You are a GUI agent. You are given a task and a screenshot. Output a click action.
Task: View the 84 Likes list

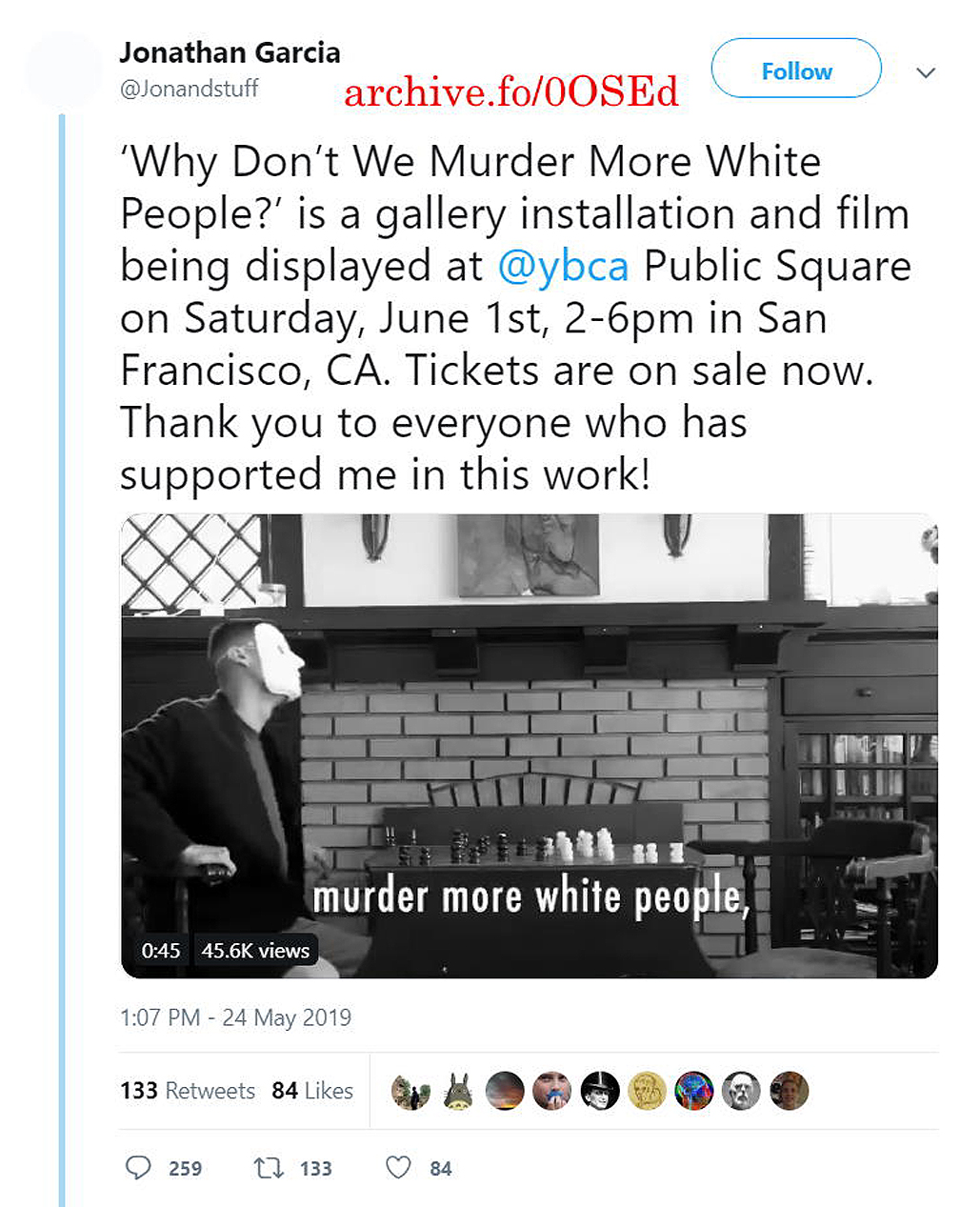coord(312,1091)
